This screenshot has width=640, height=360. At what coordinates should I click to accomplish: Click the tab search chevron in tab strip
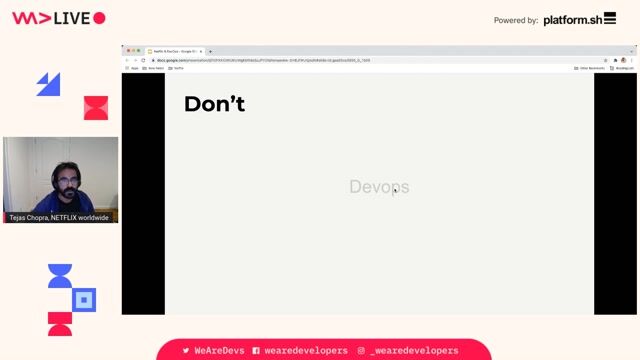tap(631, 51)
